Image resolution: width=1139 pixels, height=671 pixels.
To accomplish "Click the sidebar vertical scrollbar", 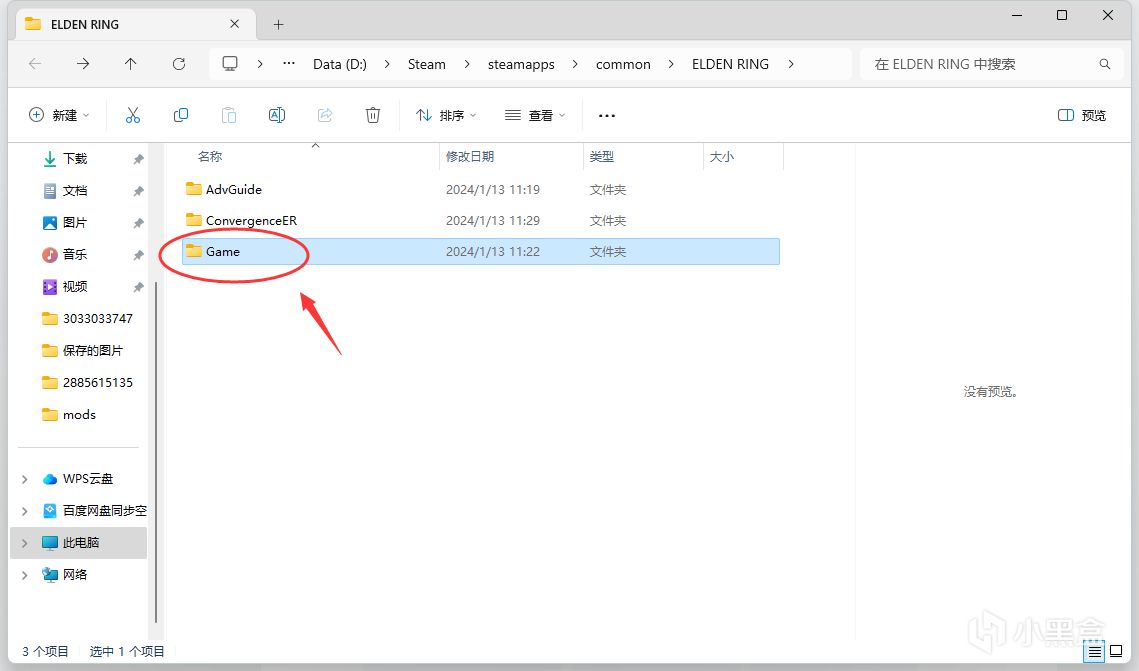I will [x=156, y=450].
